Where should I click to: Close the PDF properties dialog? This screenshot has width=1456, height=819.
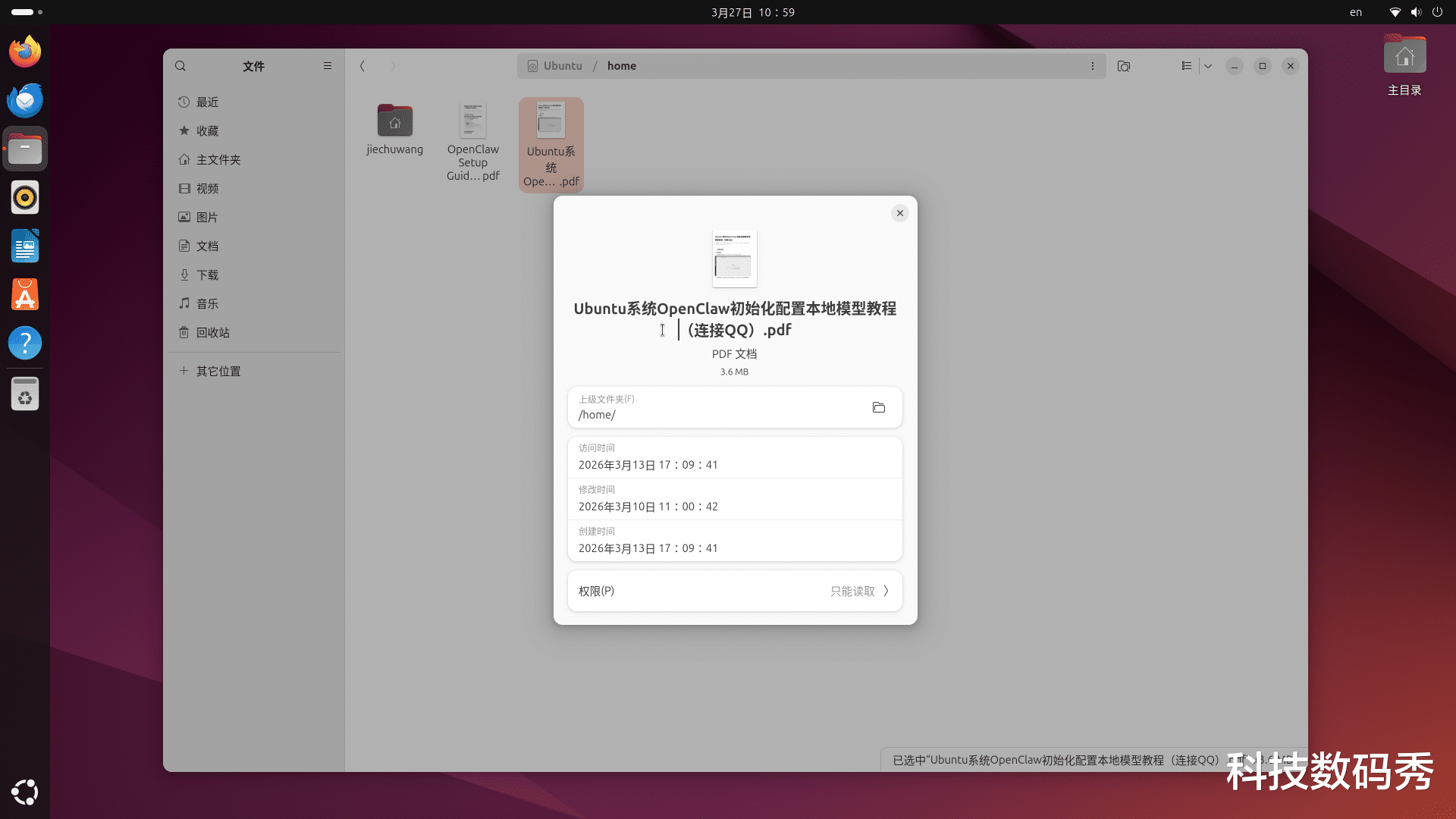[x=900, y=213]
